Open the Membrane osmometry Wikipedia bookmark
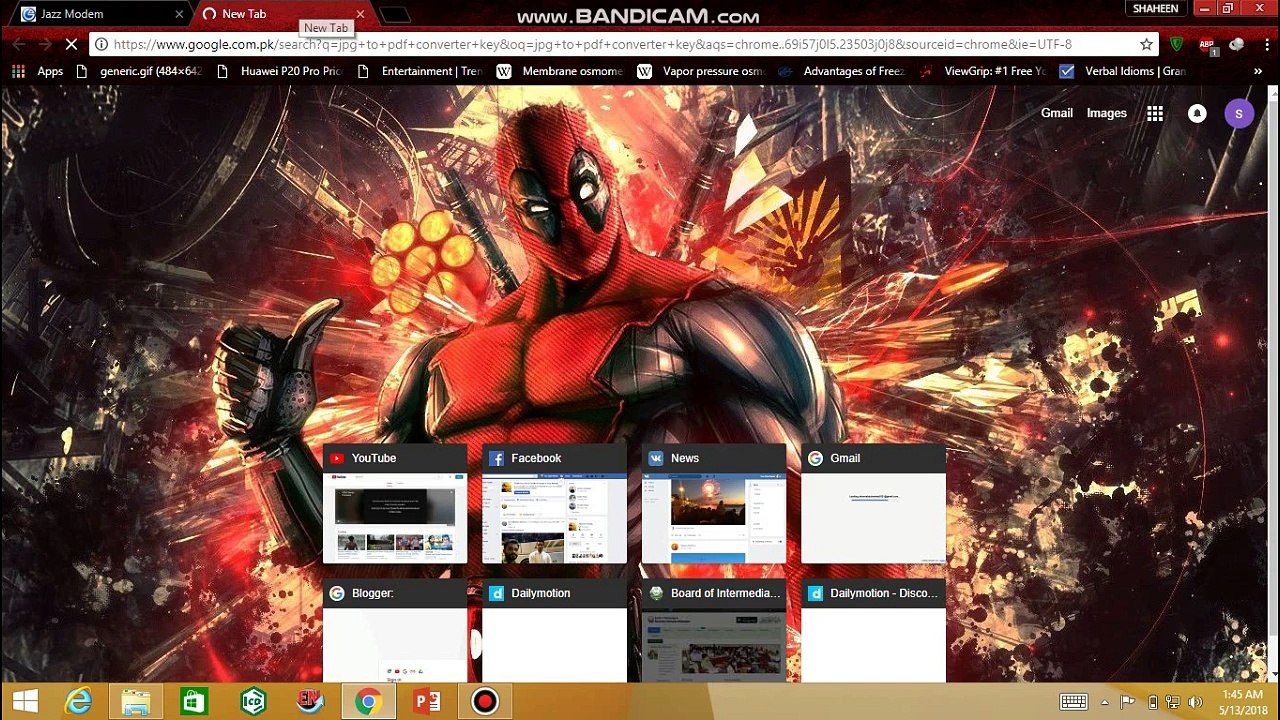This screenshot has width=1280, height=720. click(560, 71)
